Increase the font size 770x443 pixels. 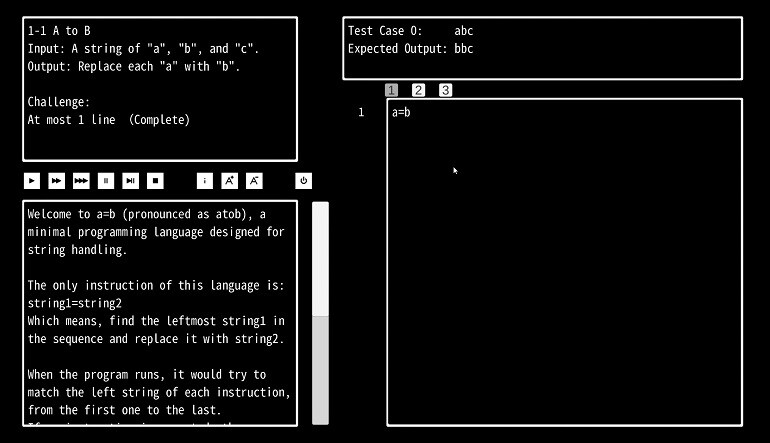pos(229,181)
